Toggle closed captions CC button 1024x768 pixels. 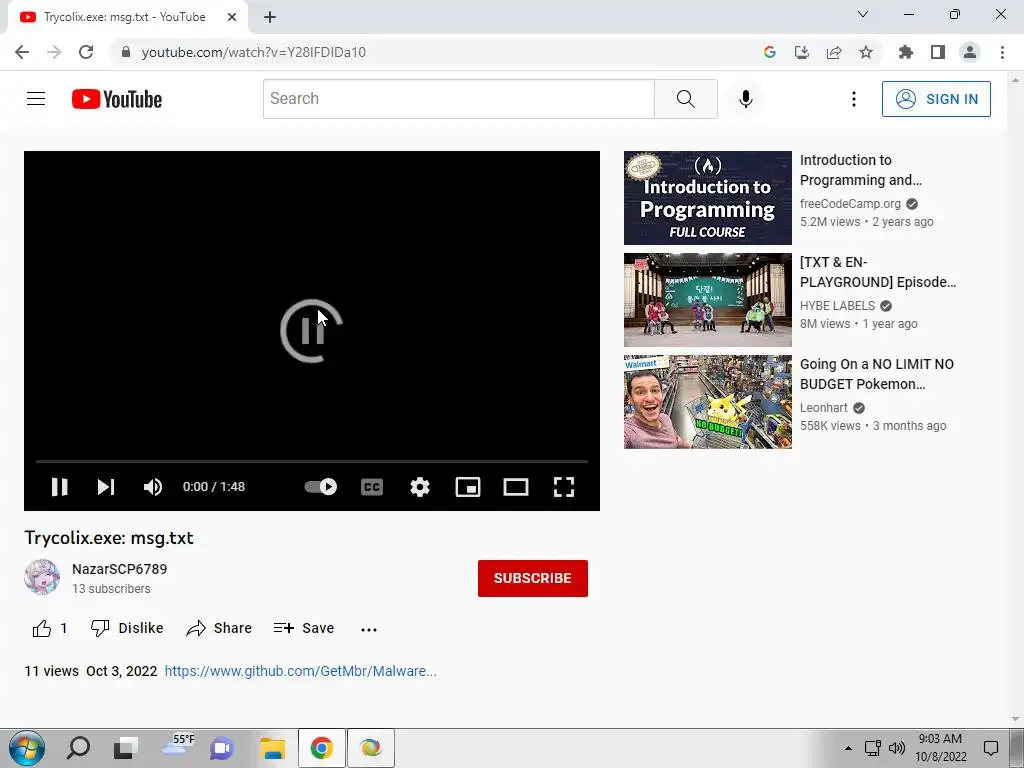click(372, 487)
